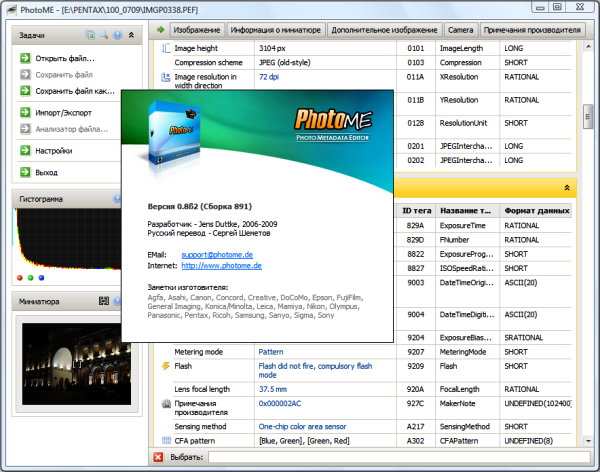Click the ID тега column header
Image resolution: width=600 pixels, height=472 pixels.
pyautogui.click(x=416, y=211)
